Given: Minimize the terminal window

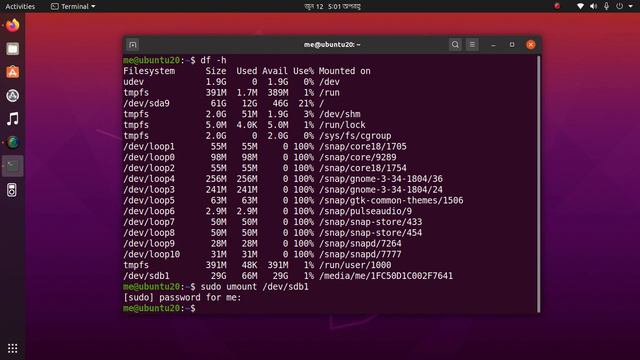Looking at the screenshot, I should [x=493, y=44].
